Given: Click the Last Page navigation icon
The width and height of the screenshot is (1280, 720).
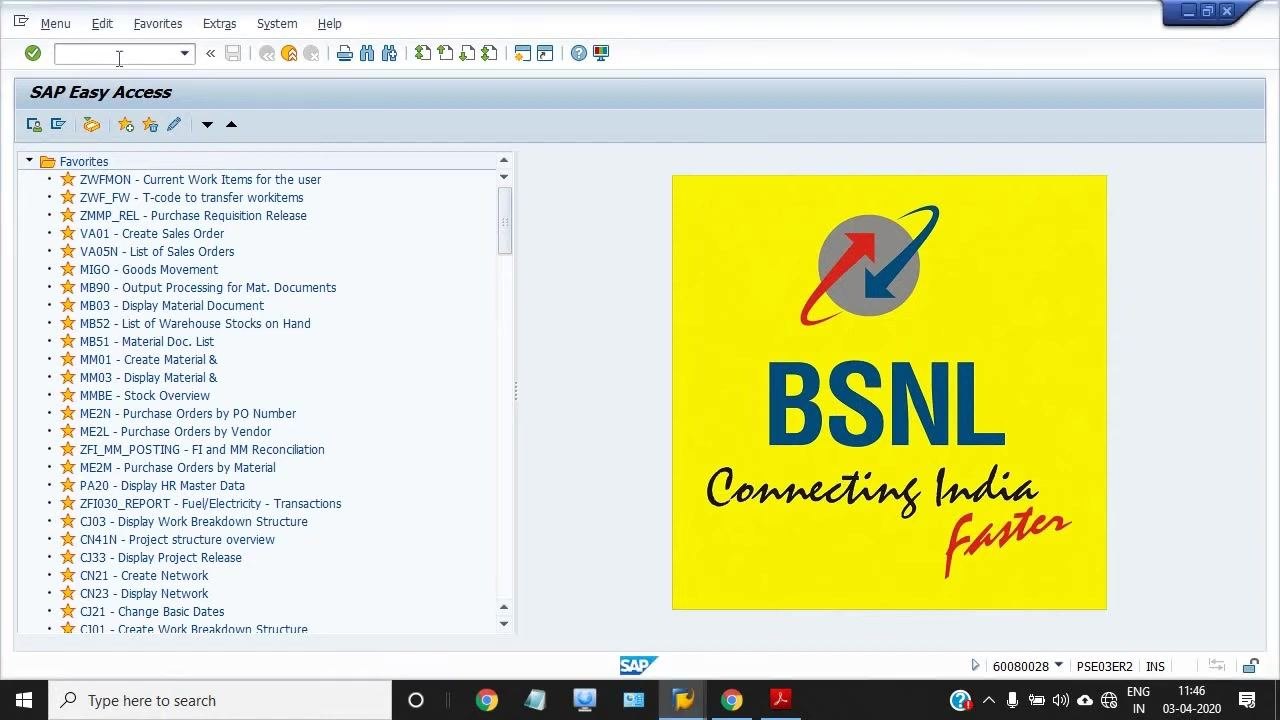Looking at the screenshot, I should click(x=489, y=53).
